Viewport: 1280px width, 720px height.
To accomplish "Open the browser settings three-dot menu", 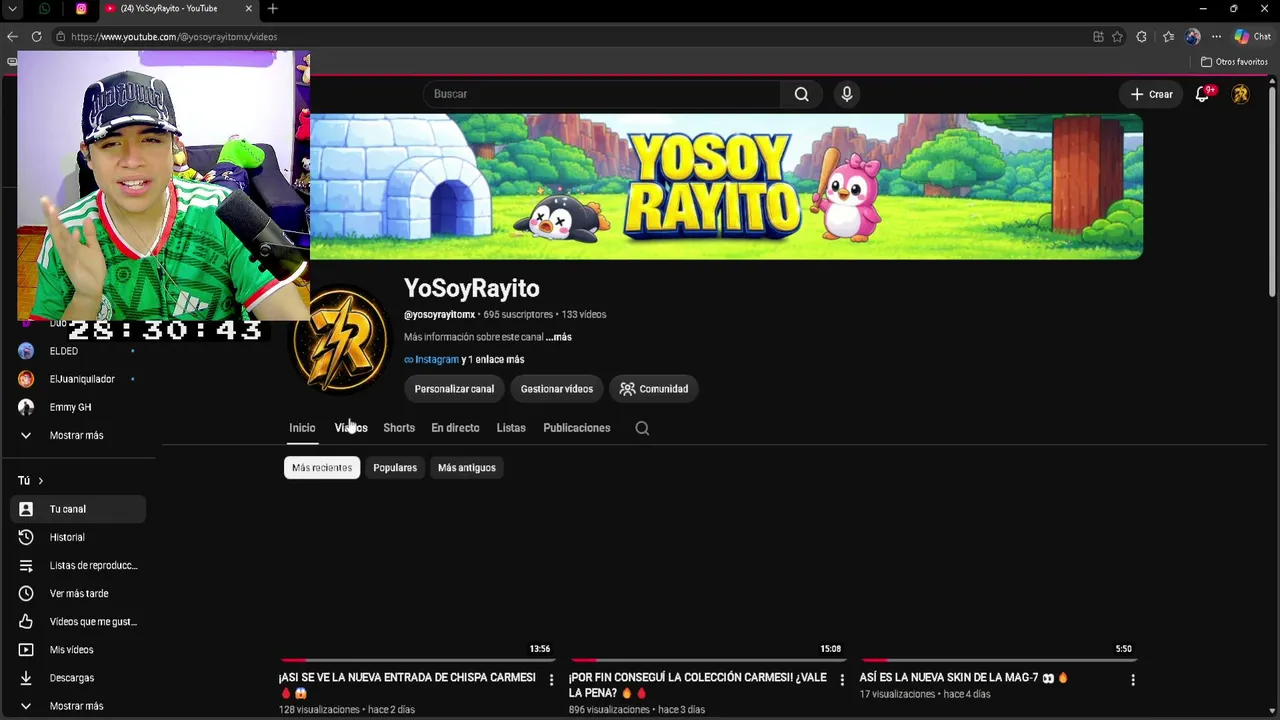I will [x=1216, y=37].
